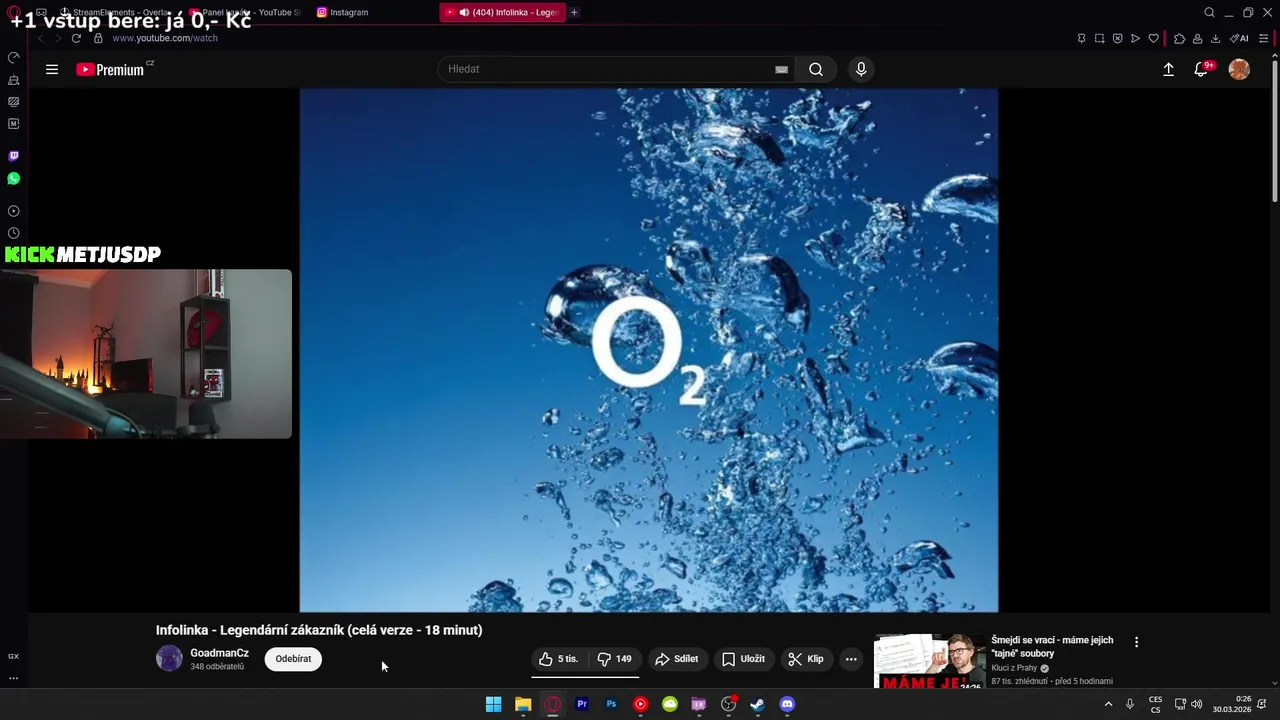Open Windows Start menu
The width and height of the screenshot is (1280, 720).
coord(493,704)
